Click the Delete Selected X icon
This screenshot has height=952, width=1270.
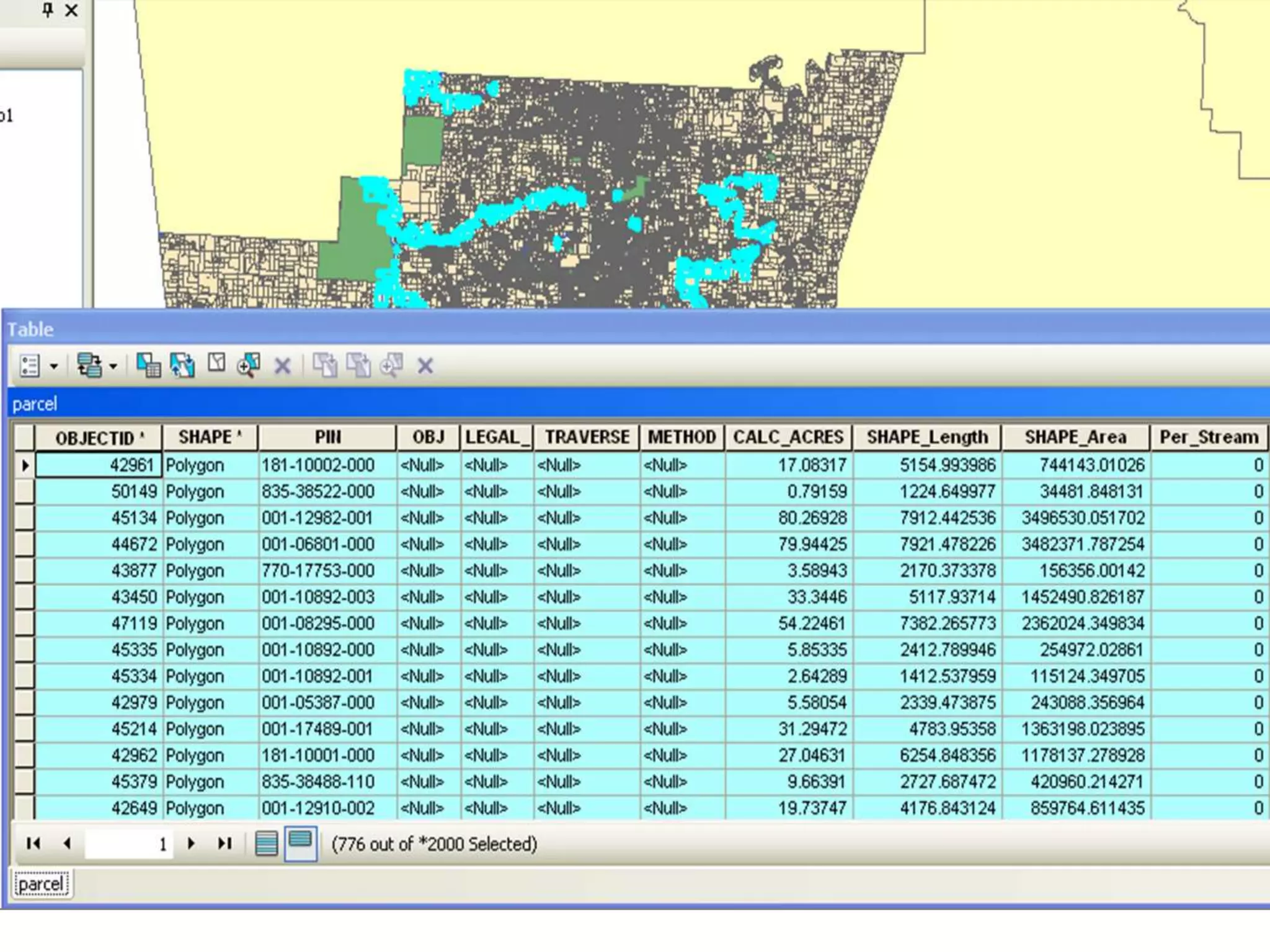(283, 366)
